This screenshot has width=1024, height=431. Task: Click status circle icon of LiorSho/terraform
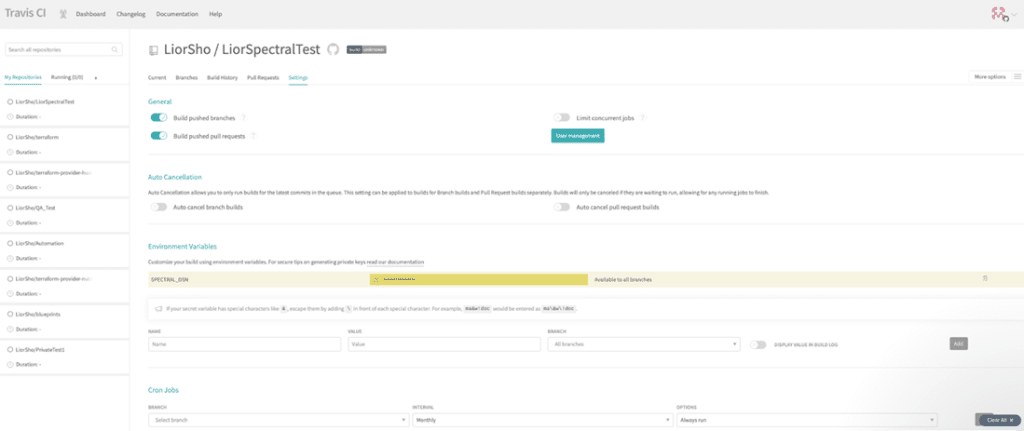pos(10,137)
